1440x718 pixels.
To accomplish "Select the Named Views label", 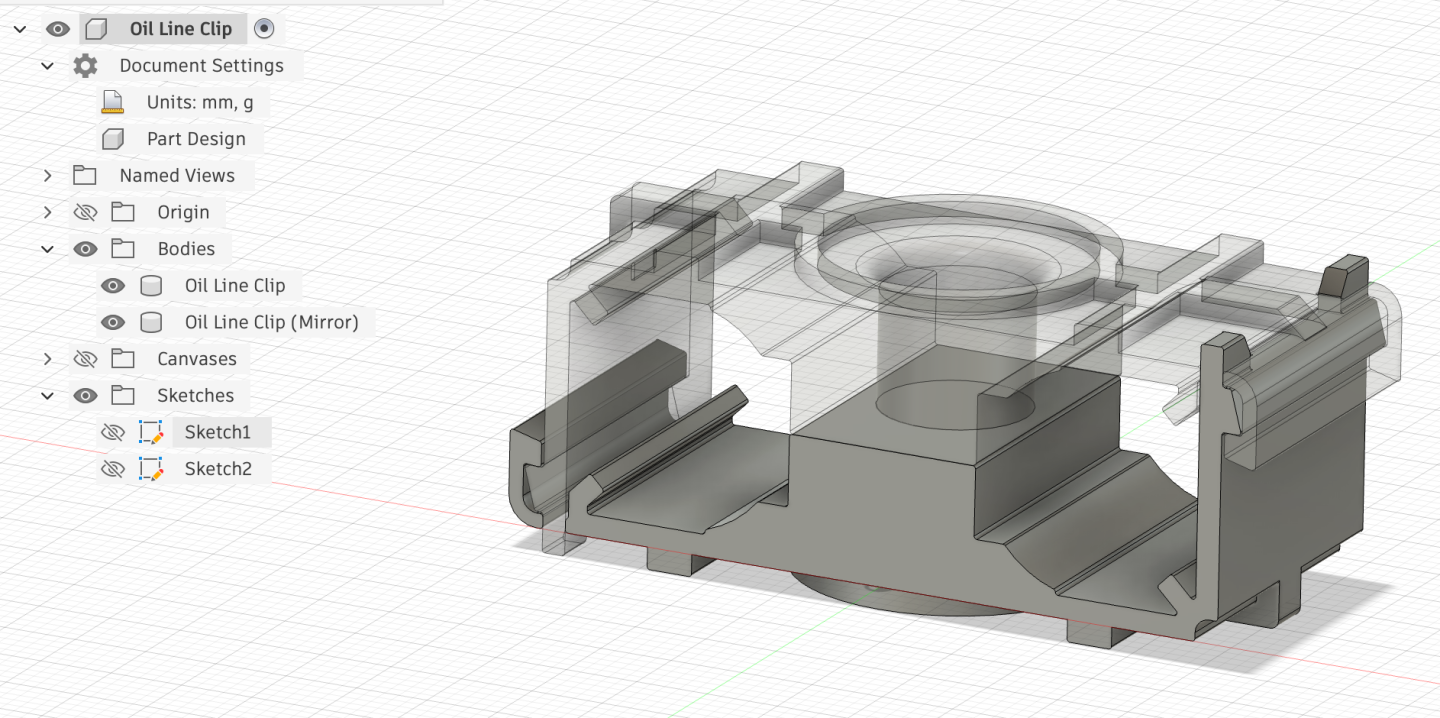I will 177,176.
